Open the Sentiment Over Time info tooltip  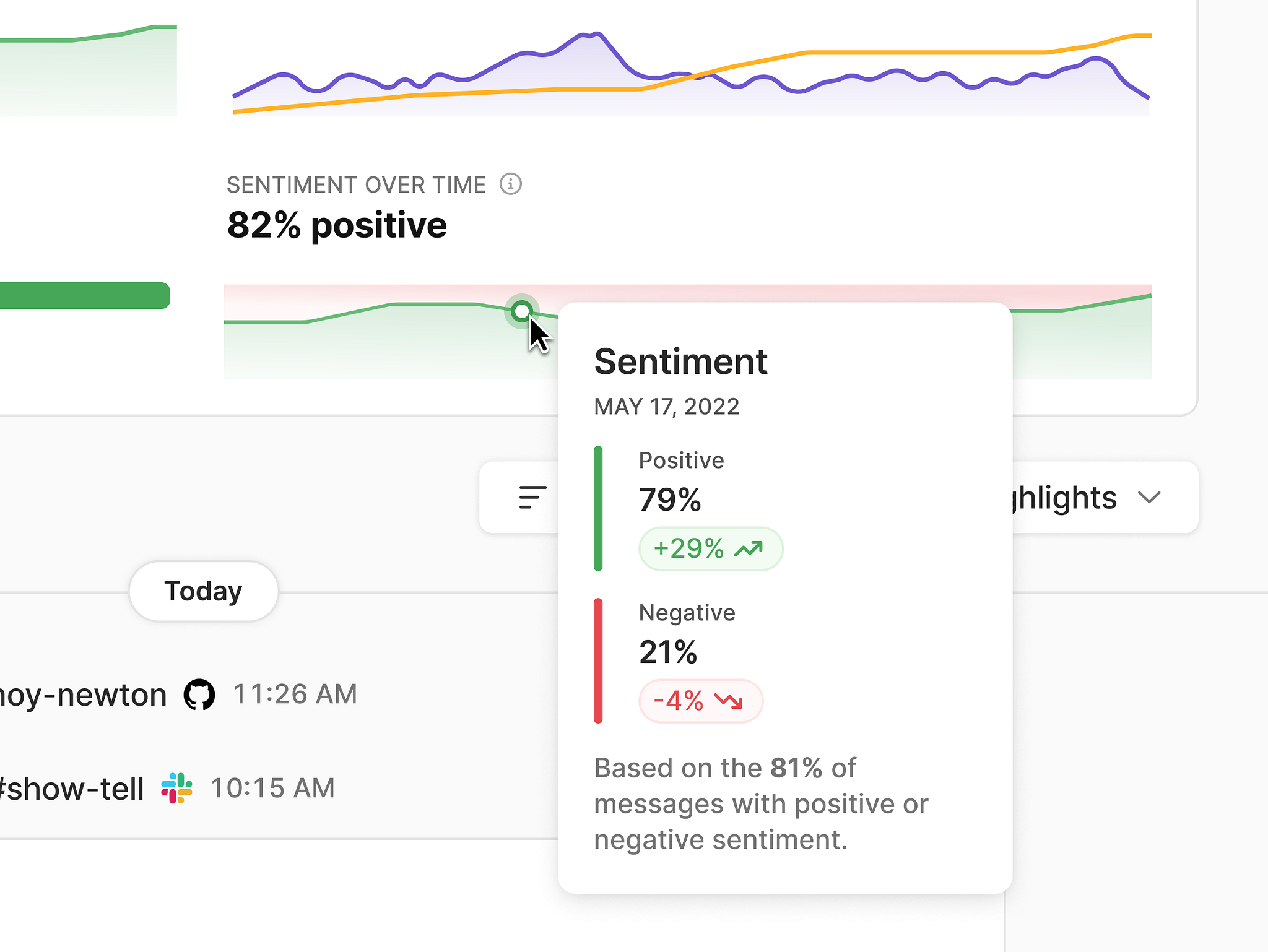(x=510, y=184)
